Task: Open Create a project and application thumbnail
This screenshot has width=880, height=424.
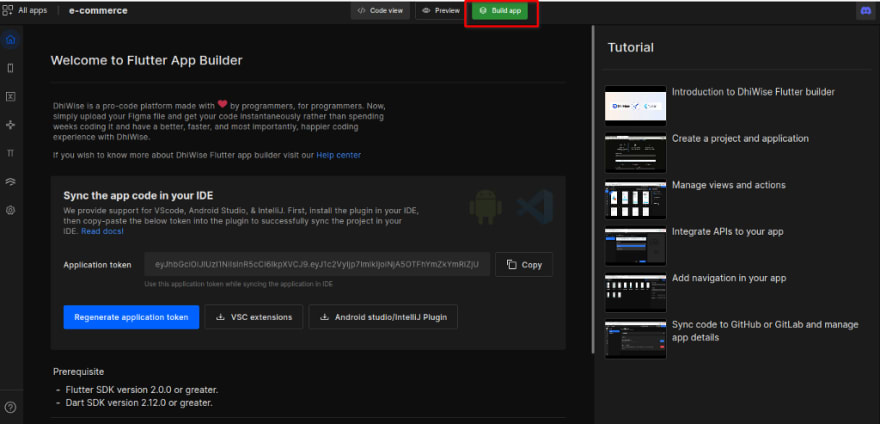Action: 635,153
